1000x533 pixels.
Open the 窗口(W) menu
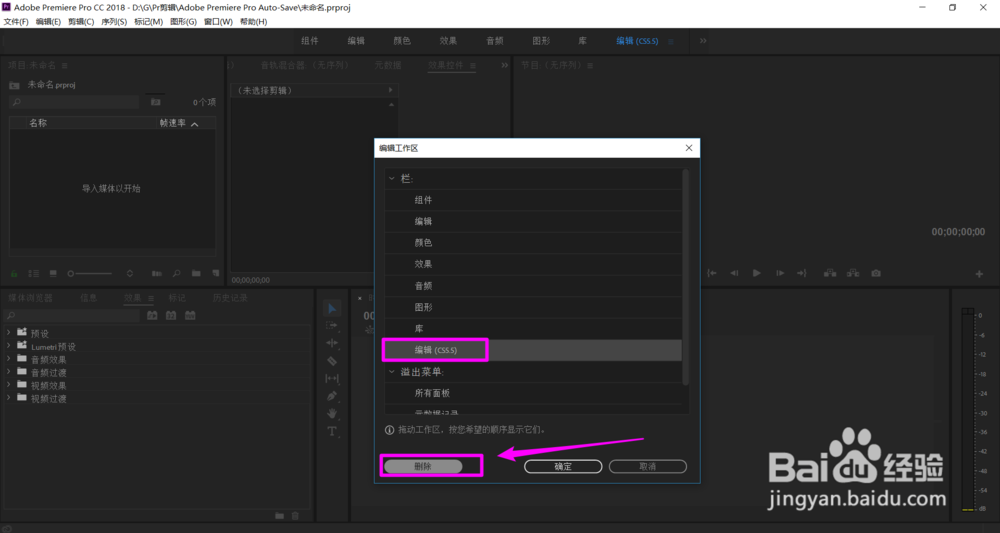pos(218,22)
